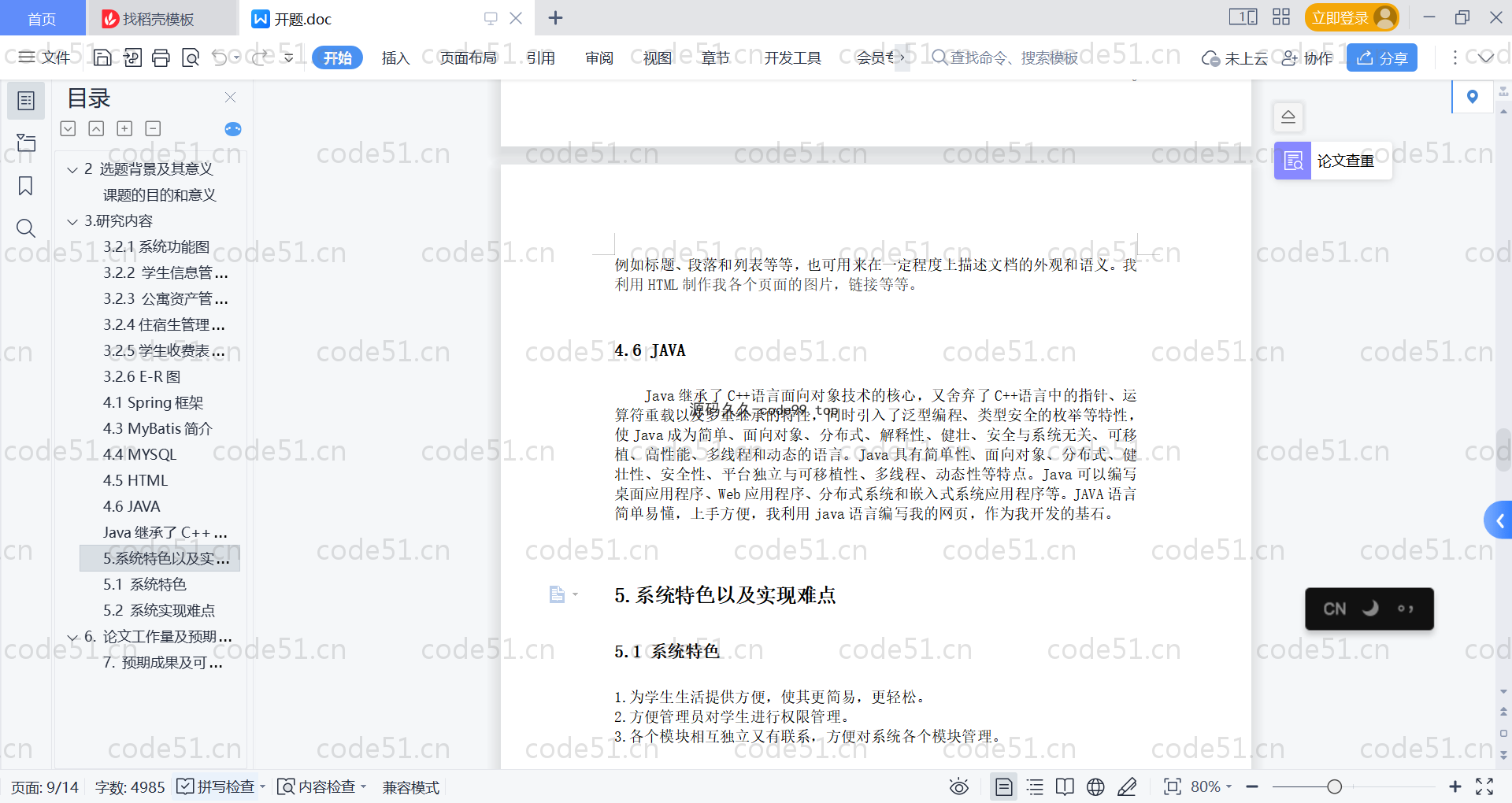The image size is (1512, 803).
Task: Click the save document icon
Action: (x=102, y=57)
